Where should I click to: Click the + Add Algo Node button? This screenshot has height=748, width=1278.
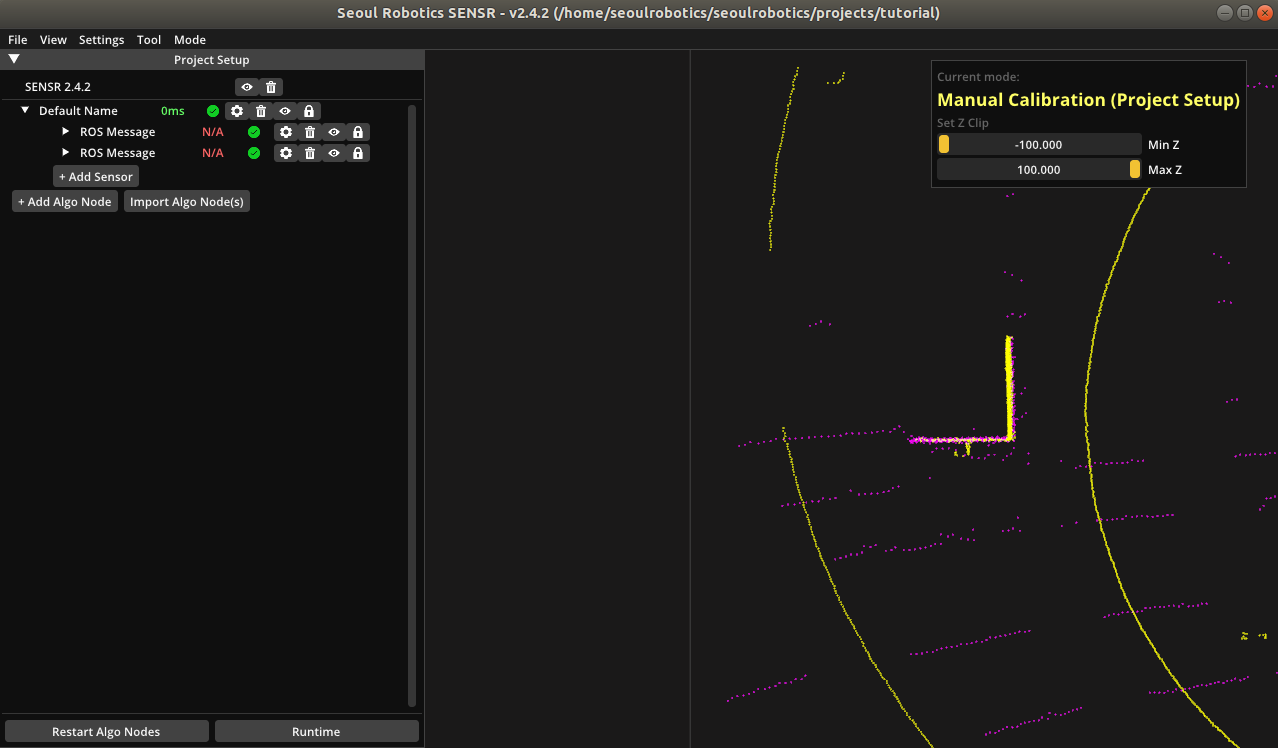click(65, 201)
